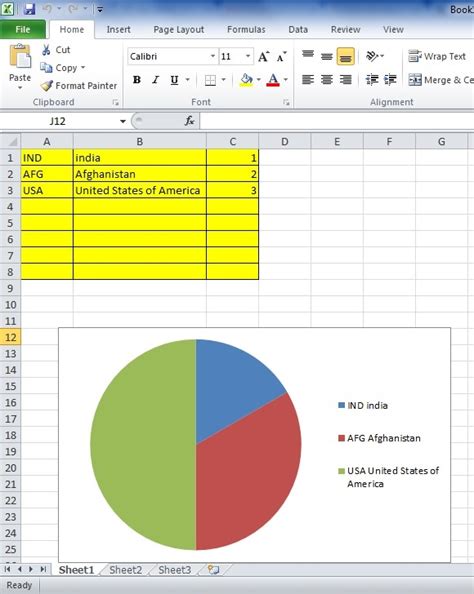Image resolution: width=474 pixels, height=594 pixels.
Task: Click the Redo arrow icon
Action: 73,8
